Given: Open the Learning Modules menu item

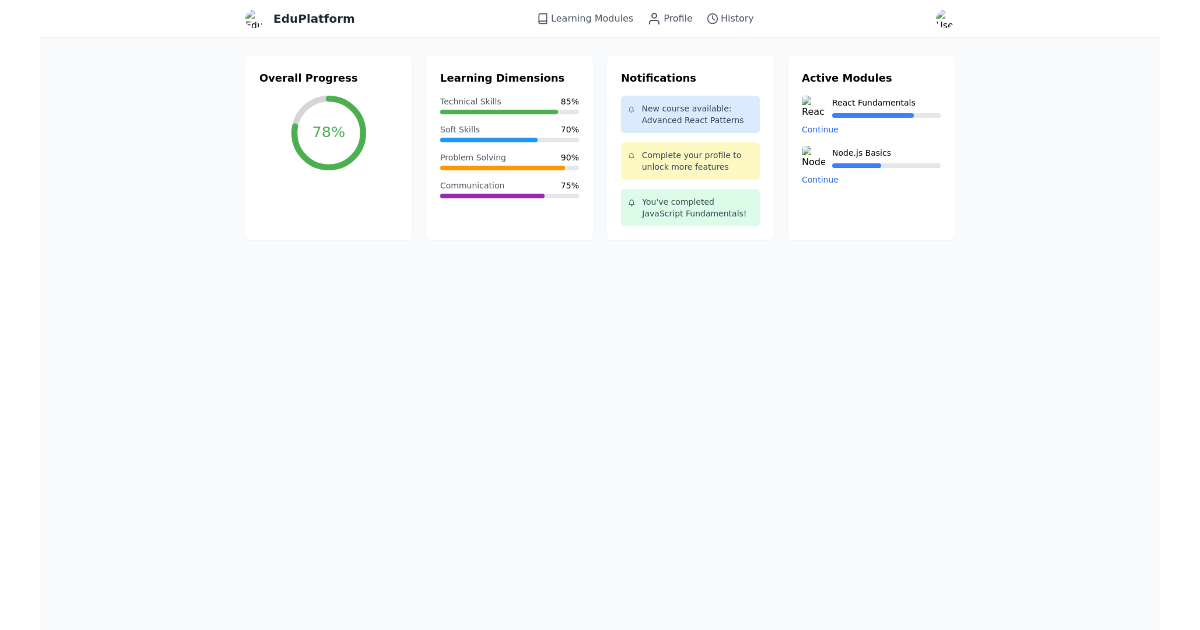Looking at the screenshot, I should pos(591,18).
